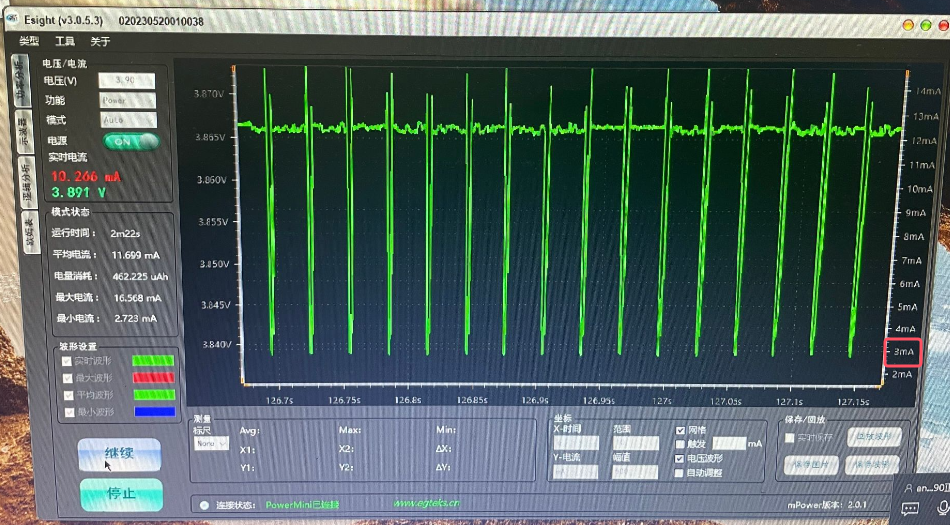Click the Esight app icon in title bar

click(x=11, y=19)
